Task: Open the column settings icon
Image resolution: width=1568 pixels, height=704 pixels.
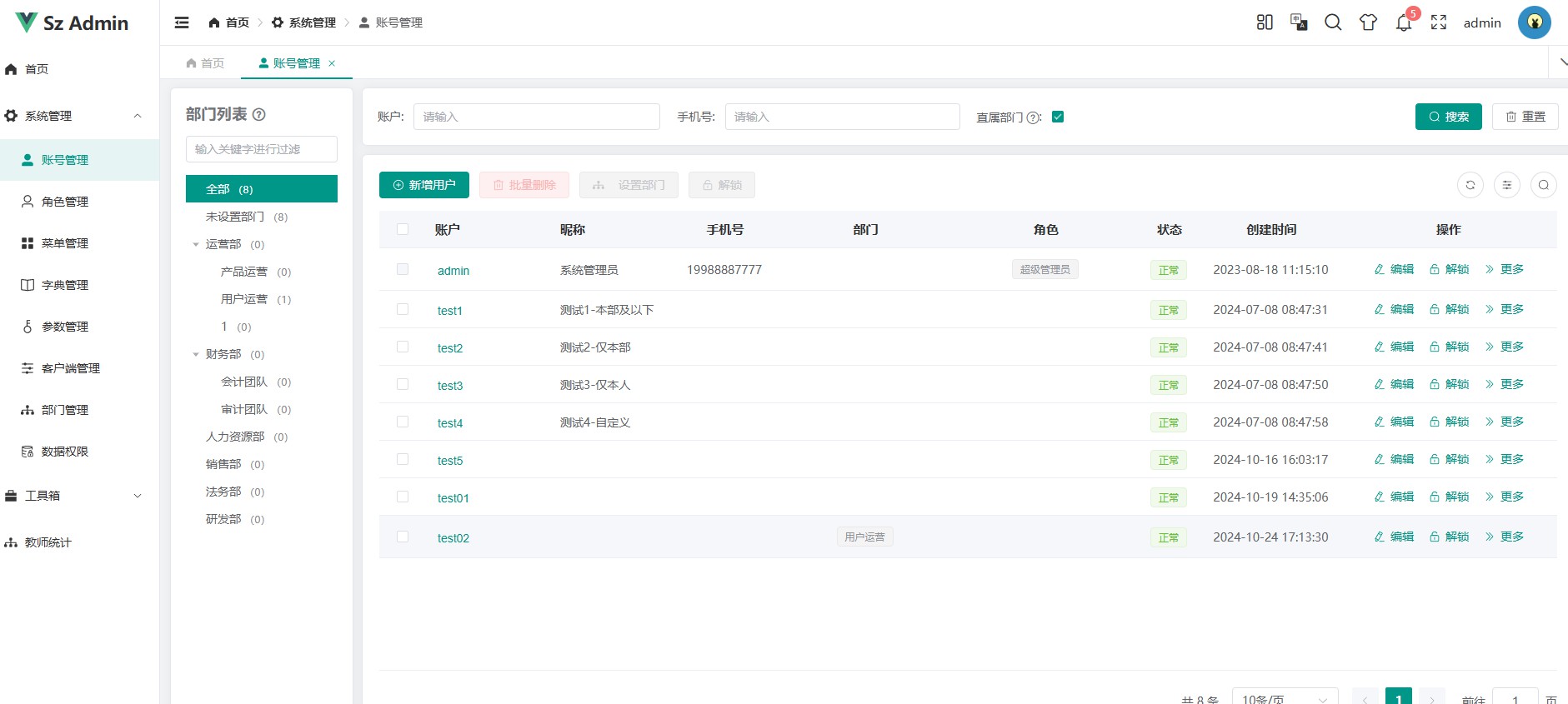Action: click(1507, 185)
